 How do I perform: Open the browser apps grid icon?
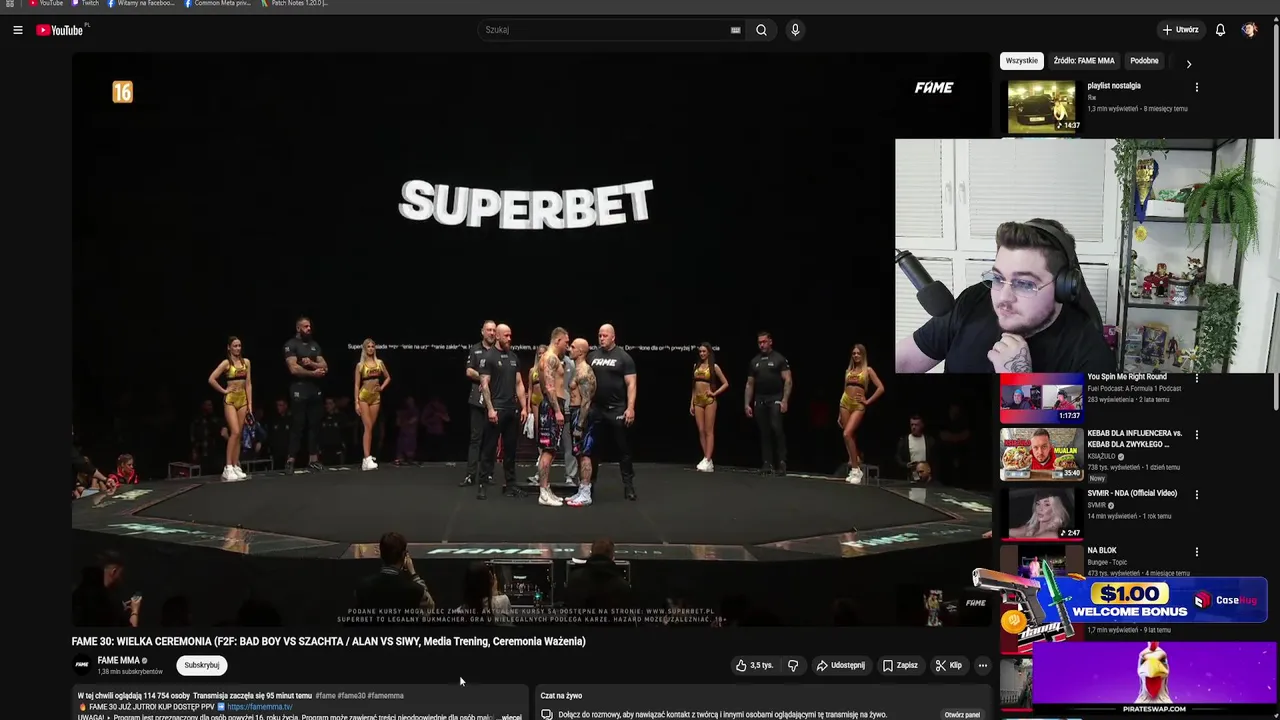click(x=10, y=3)
